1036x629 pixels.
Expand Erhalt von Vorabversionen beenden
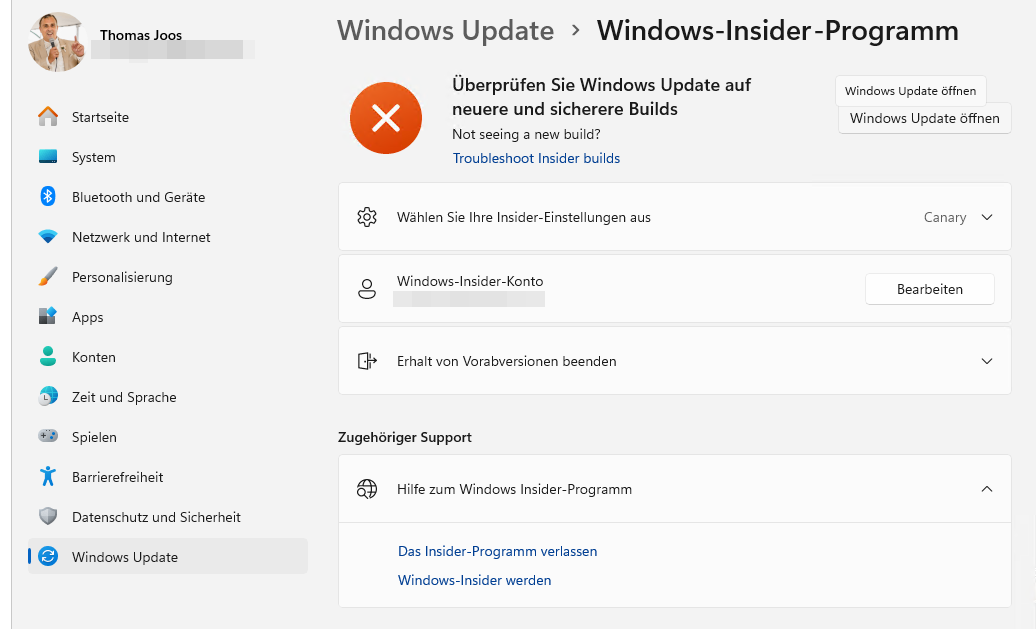coord(986,361)
